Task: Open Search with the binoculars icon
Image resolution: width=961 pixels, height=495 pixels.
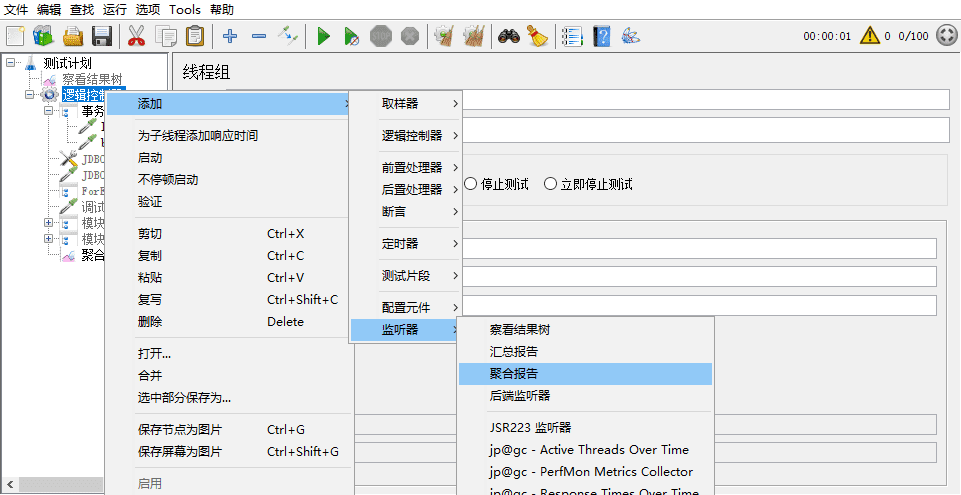Action: click(509, 36)
